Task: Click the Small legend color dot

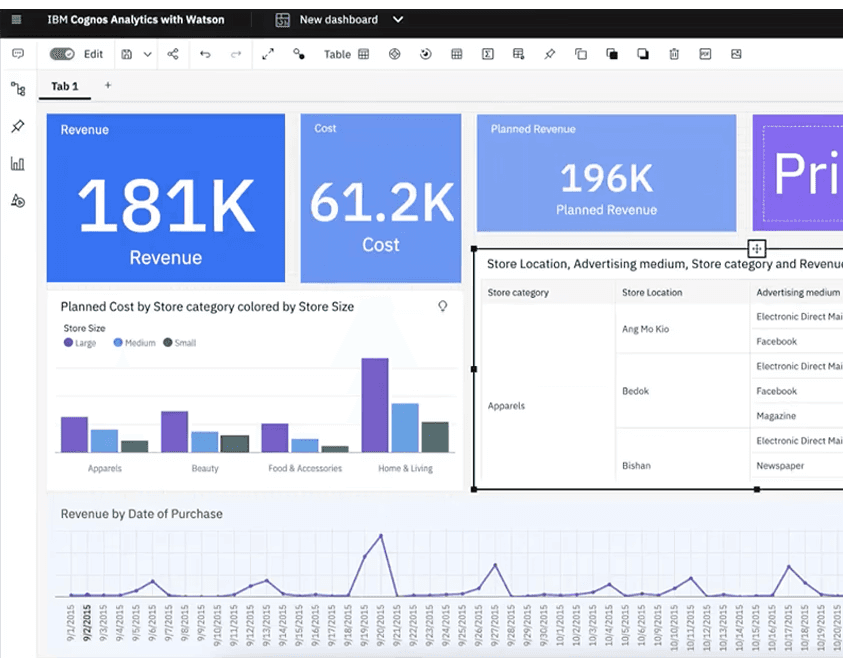Action: tap(168, 342)
